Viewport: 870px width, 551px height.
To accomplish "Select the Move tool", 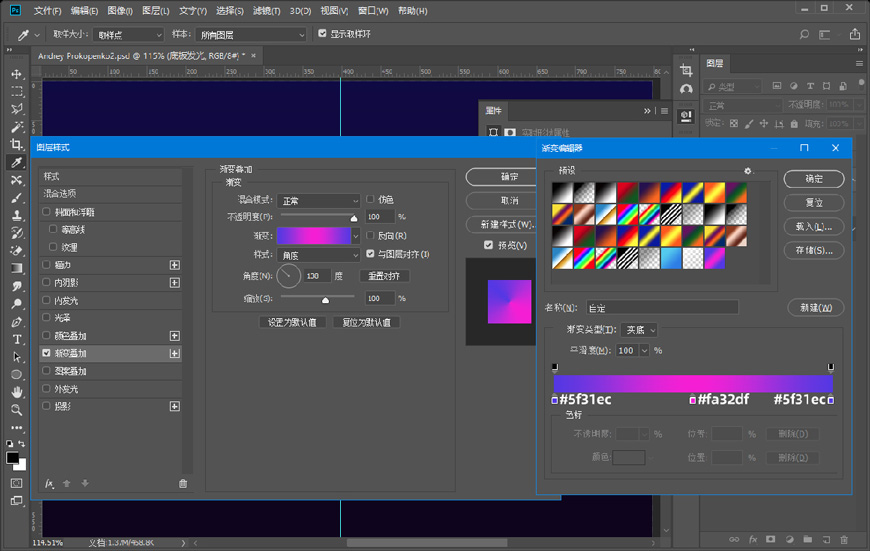I will click(x=17, y=74).
